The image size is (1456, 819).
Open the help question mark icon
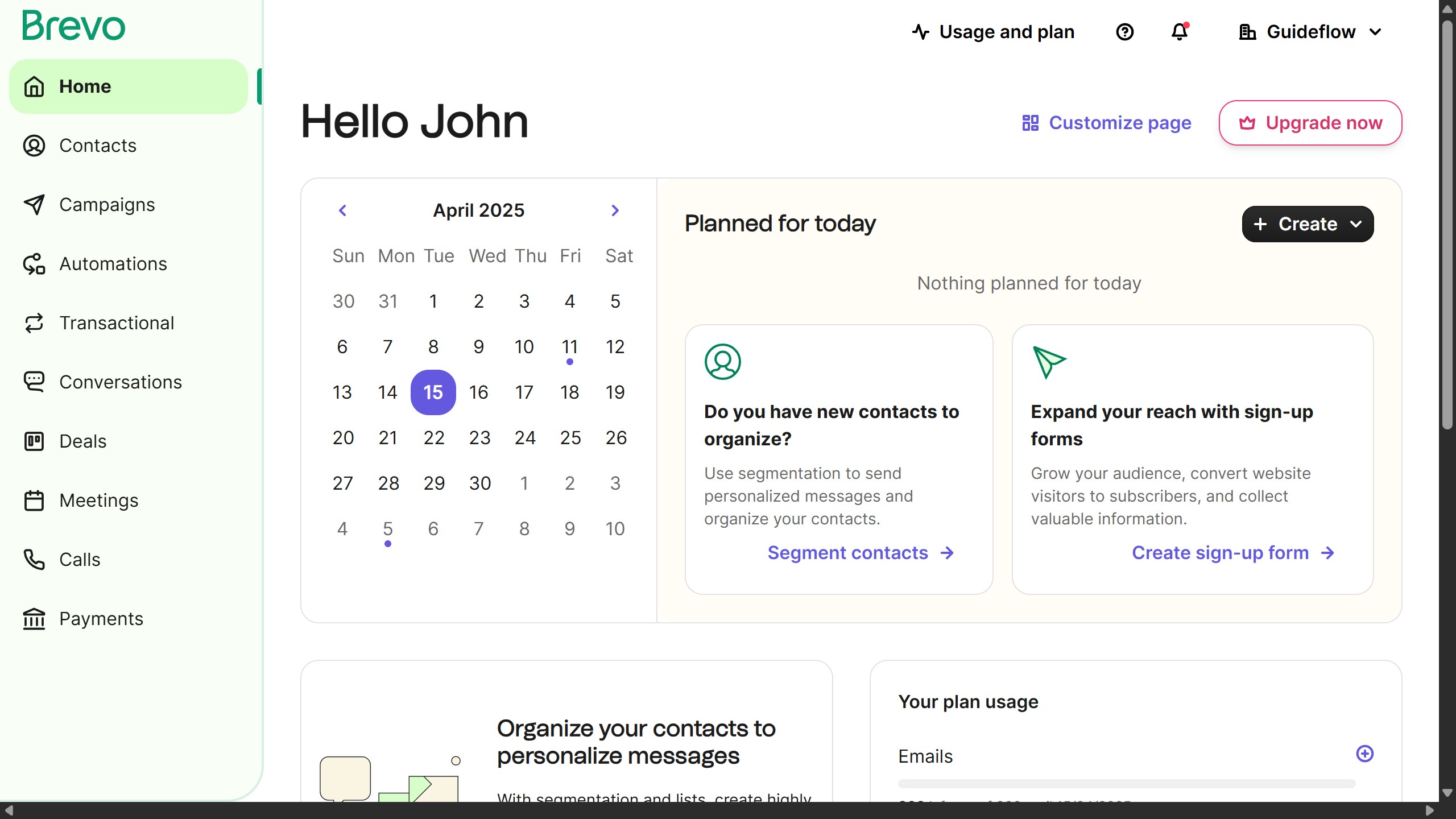(1124, 32)
